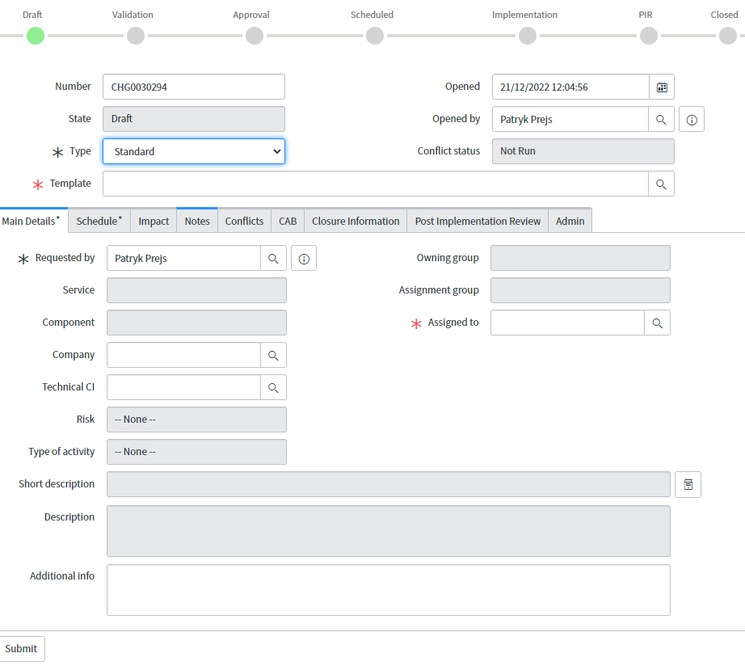Click the PIR stage marker
745x671 pixels.
coord(649,36)
